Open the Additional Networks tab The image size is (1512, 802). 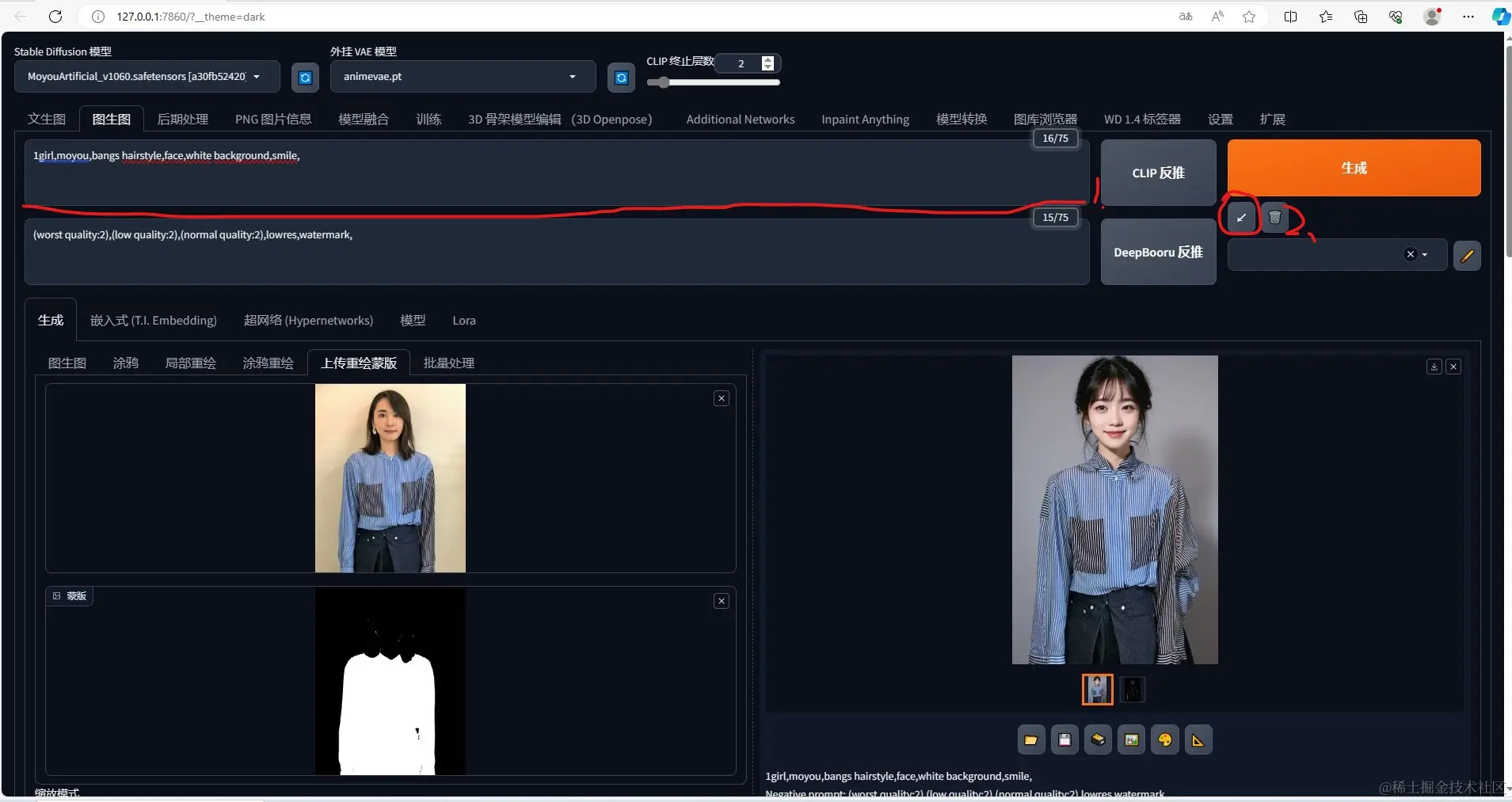click(741, 119)
